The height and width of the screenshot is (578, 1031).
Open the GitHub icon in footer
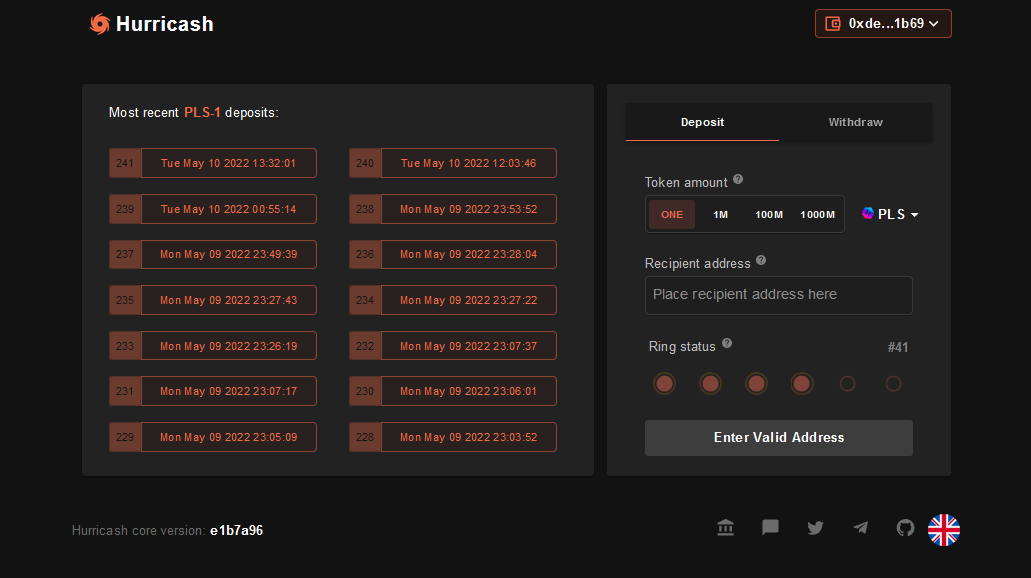(905, 527)
